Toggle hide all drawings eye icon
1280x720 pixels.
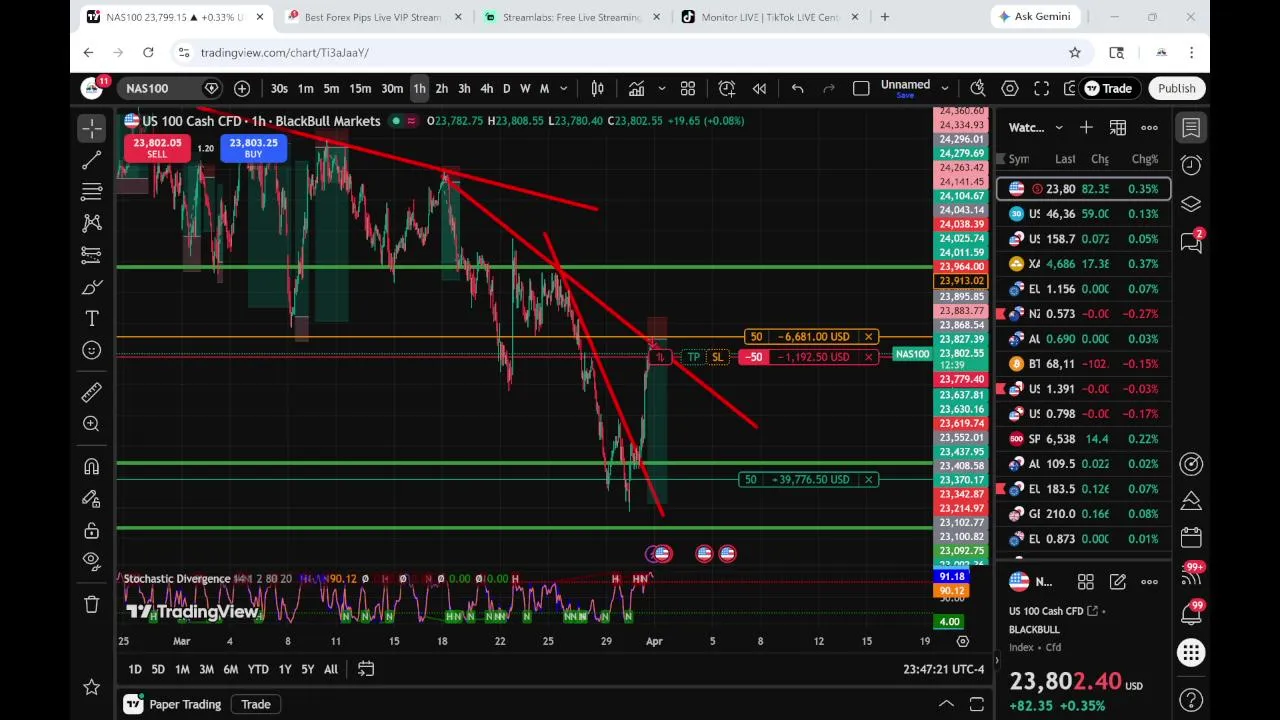click(x=92, y=560)
